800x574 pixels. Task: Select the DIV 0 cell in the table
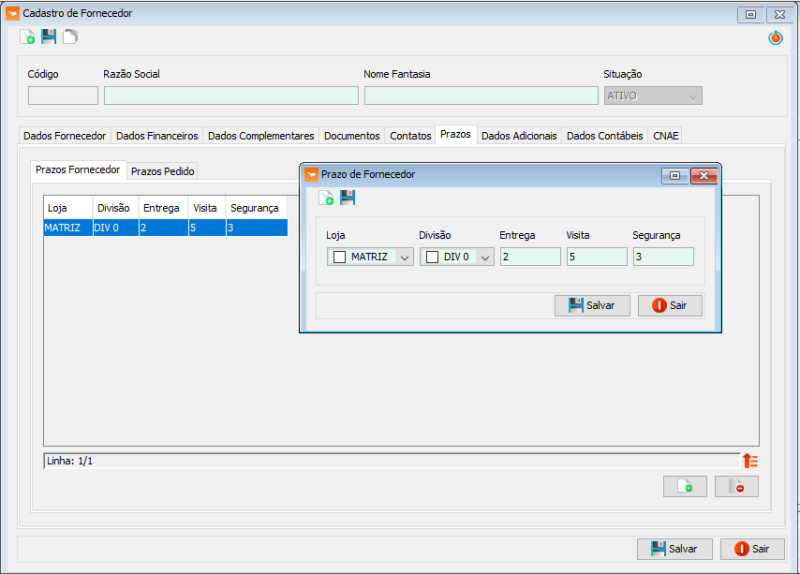115,228
